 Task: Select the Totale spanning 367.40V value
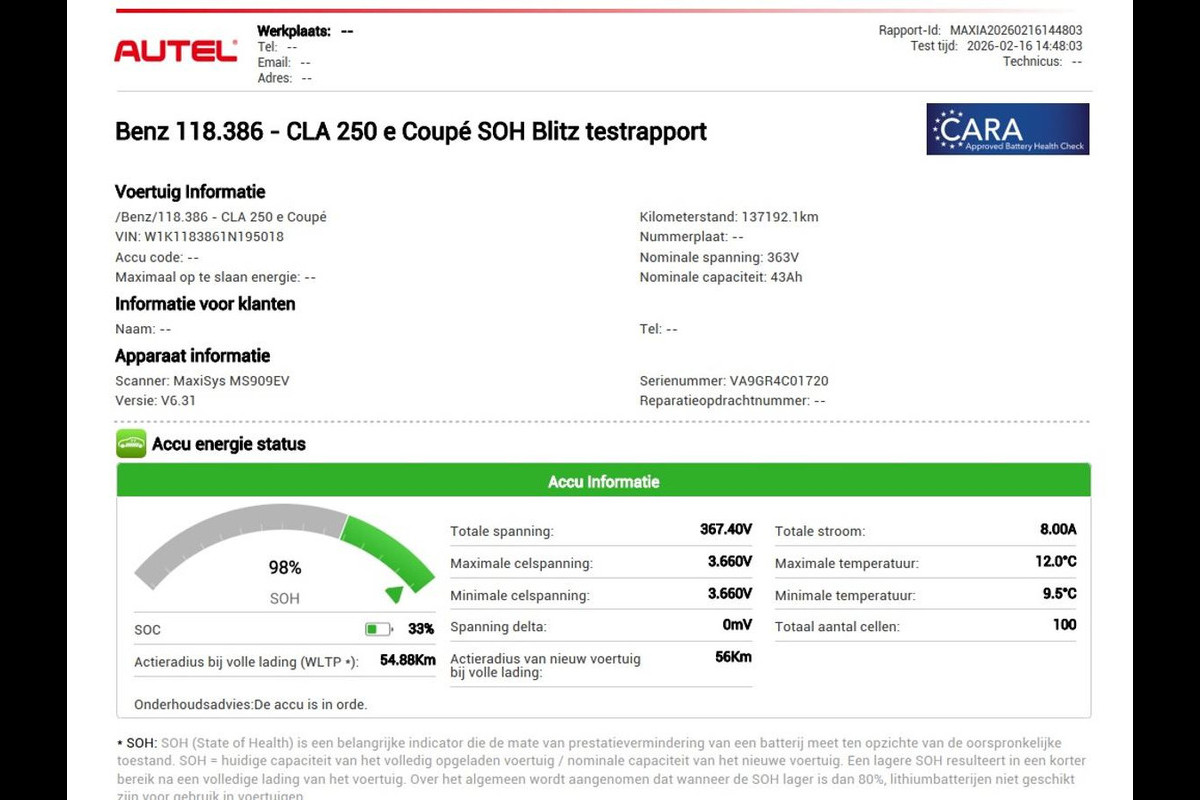pos(725,530)
